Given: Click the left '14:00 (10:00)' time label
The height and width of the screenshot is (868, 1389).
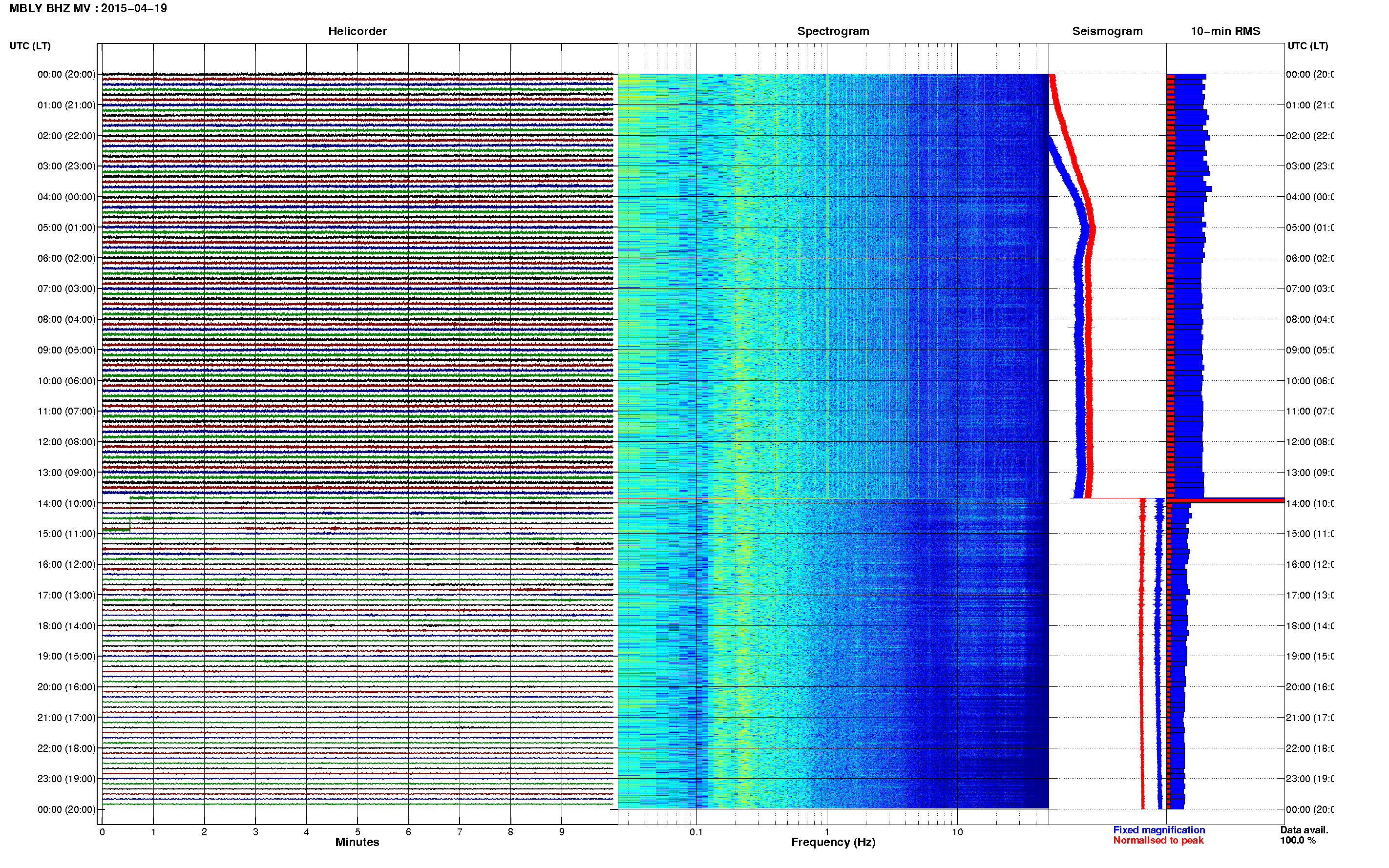Looking at the screenshot, I should pyautogui.click(x=66, y=503).
